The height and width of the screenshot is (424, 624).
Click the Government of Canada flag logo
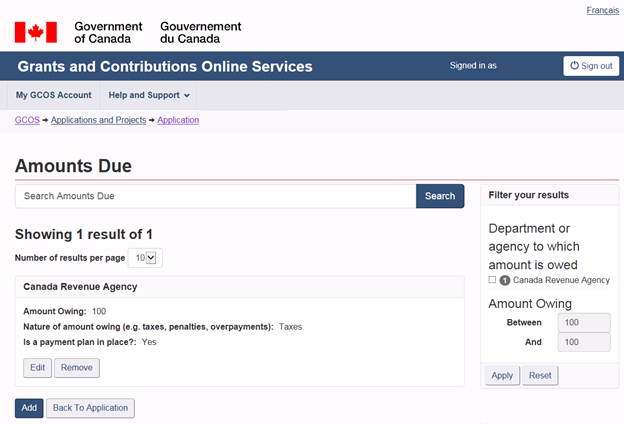35,32
